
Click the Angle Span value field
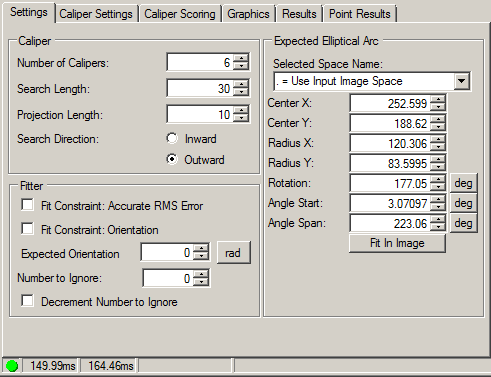(390, 223)
